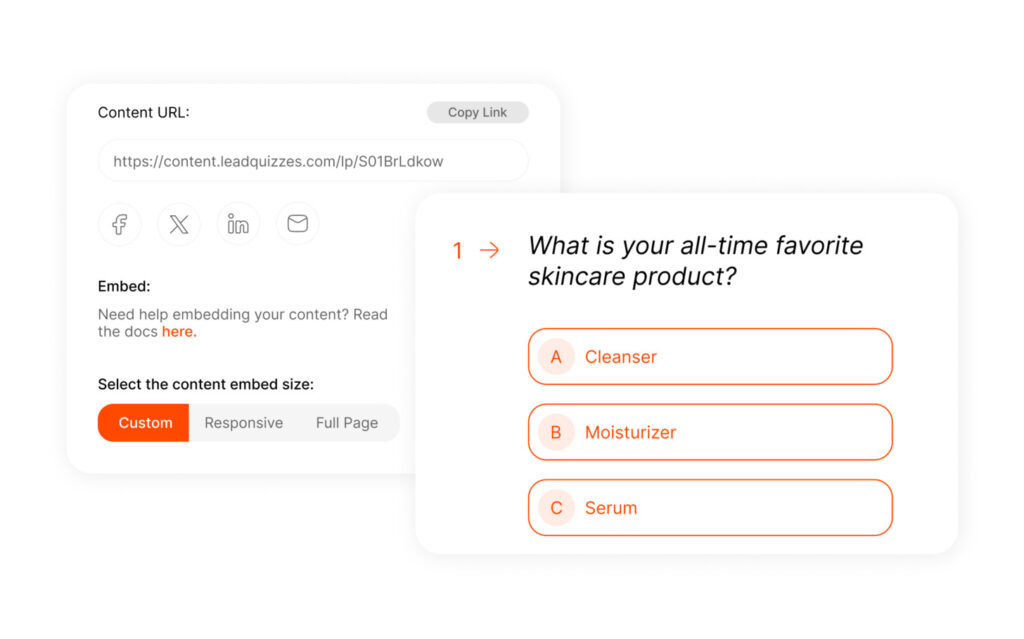Click the arrow next to question number 1
The height and width of the screenshot is (639, 1024).
point(487,251)
